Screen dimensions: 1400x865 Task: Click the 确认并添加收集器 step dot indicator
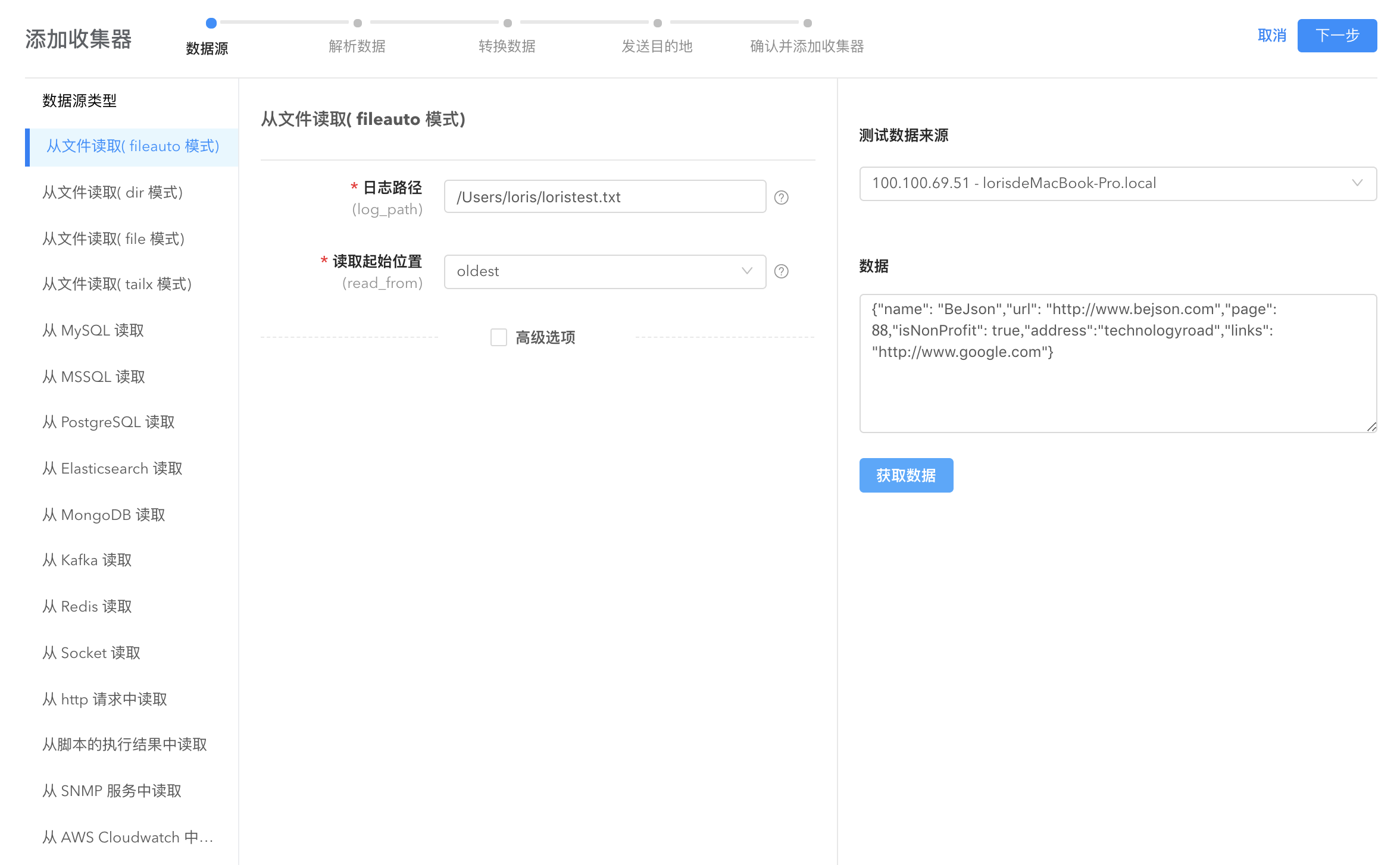tap(807, 23)
